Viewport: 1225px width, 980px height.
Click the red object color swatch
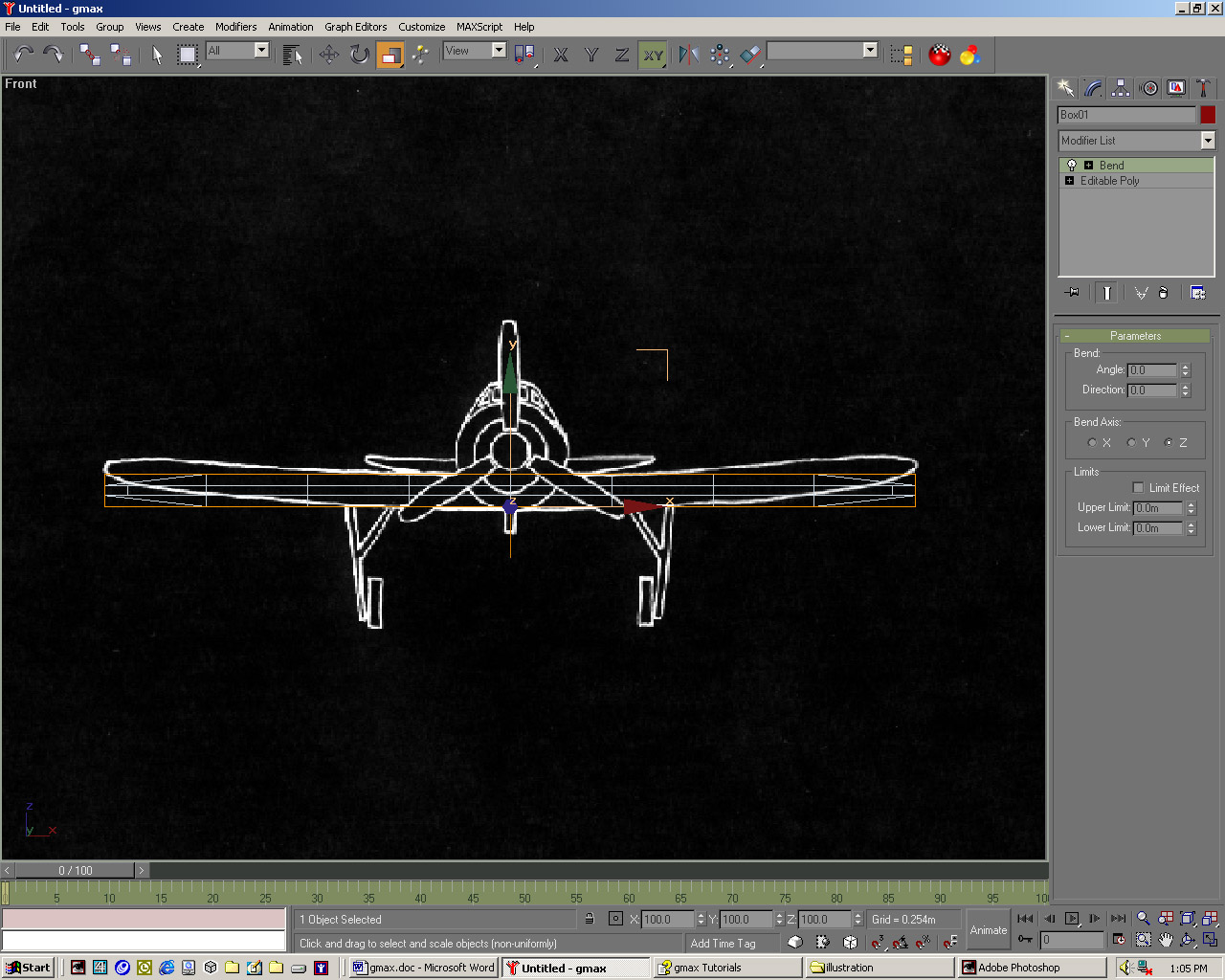(1208, 115)
